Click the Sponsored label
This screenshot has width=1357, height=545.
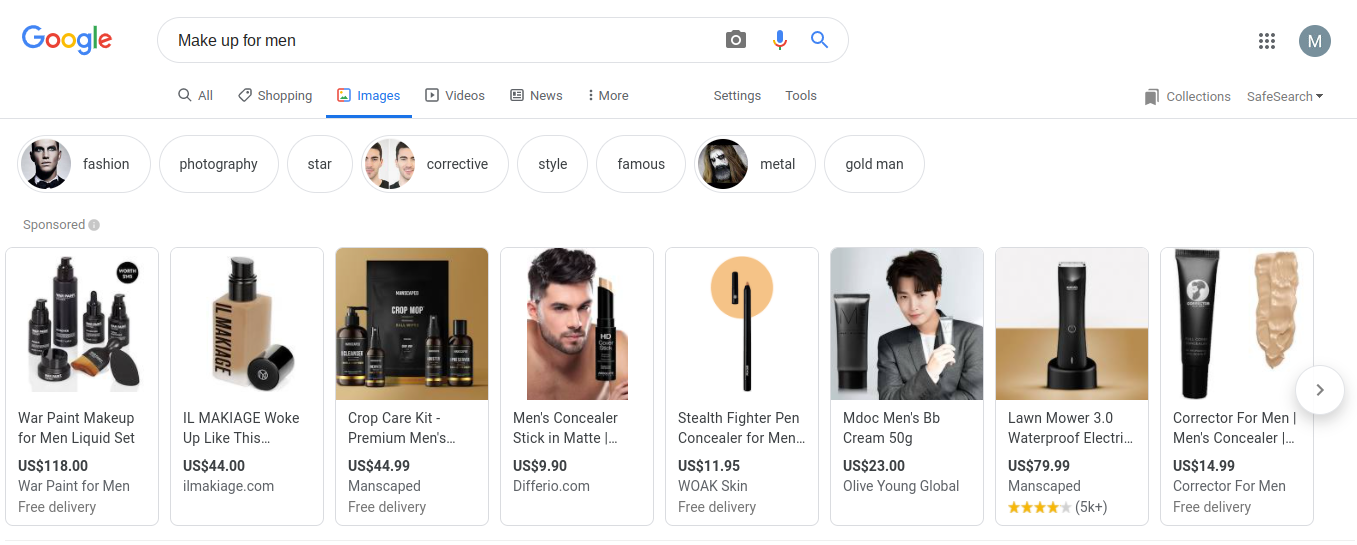54,225
